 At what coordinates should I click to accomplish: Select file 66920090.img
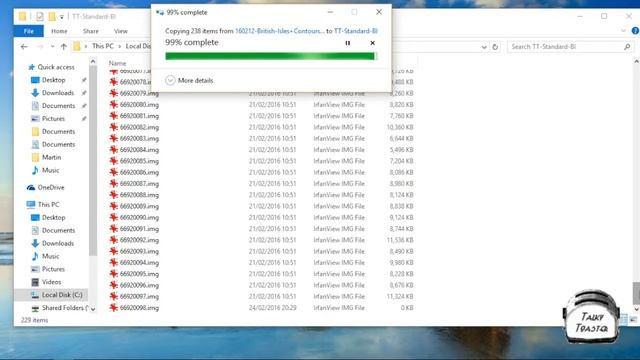pyautogui.click(x=139, y=218)
